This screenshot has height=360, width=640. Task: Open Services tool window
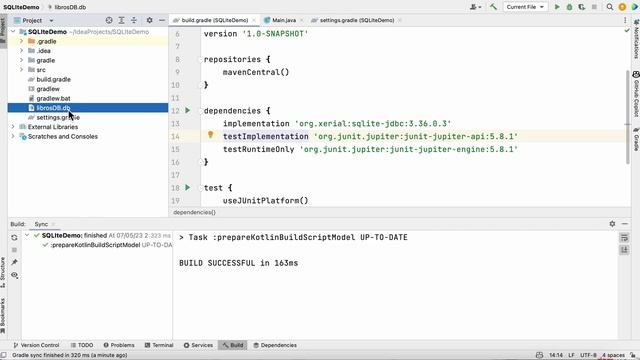point(198,345)
